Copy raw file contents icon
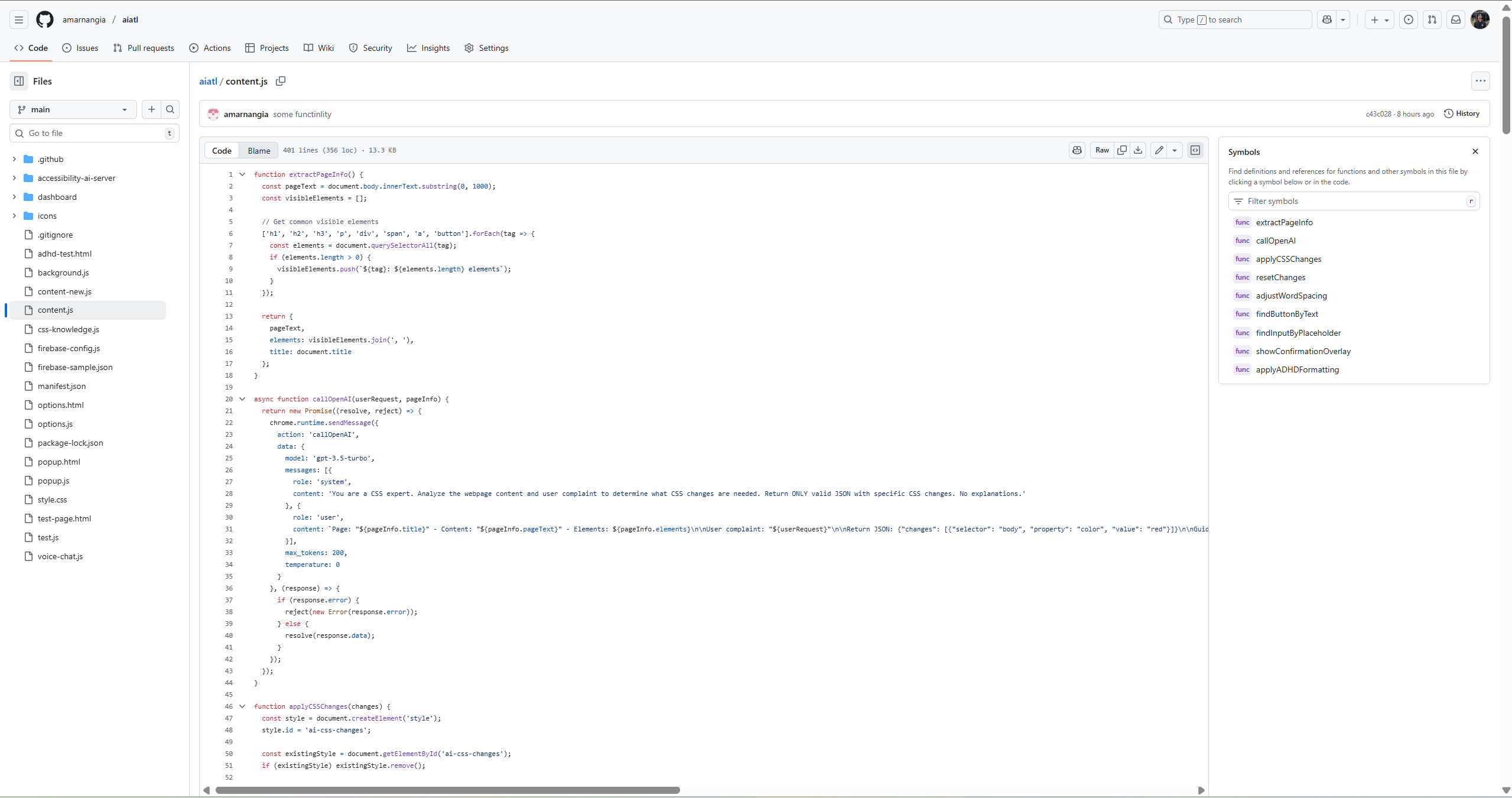 1122,150
